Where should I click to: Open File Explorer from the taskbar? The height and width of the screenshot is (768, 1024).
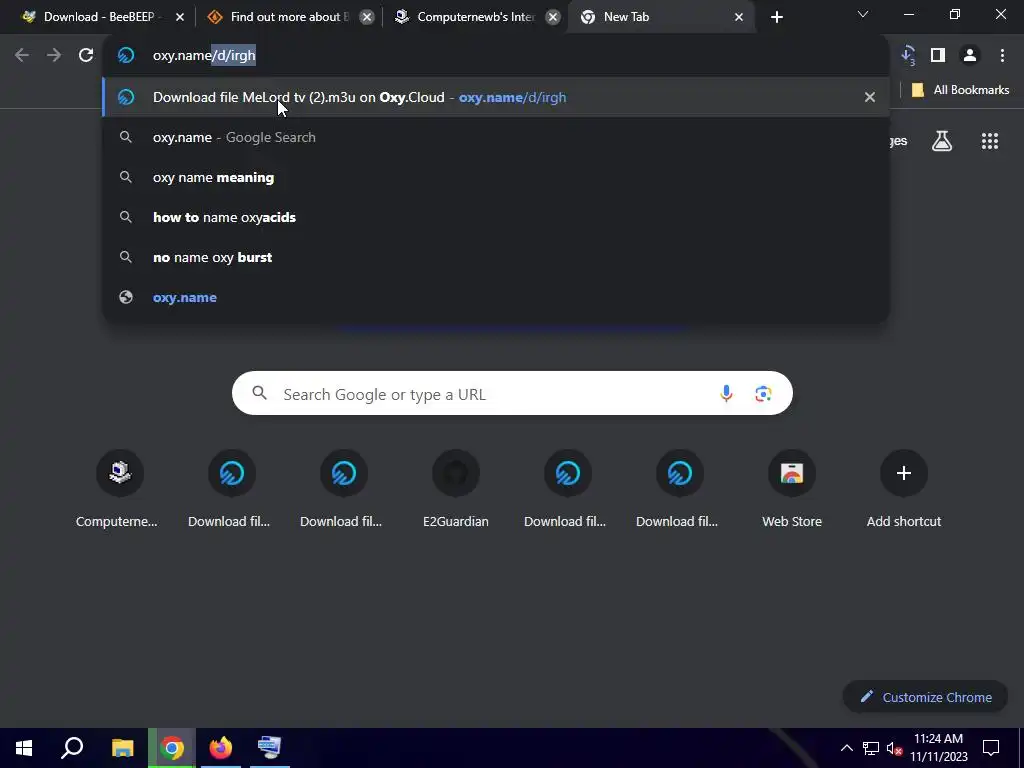122,748
